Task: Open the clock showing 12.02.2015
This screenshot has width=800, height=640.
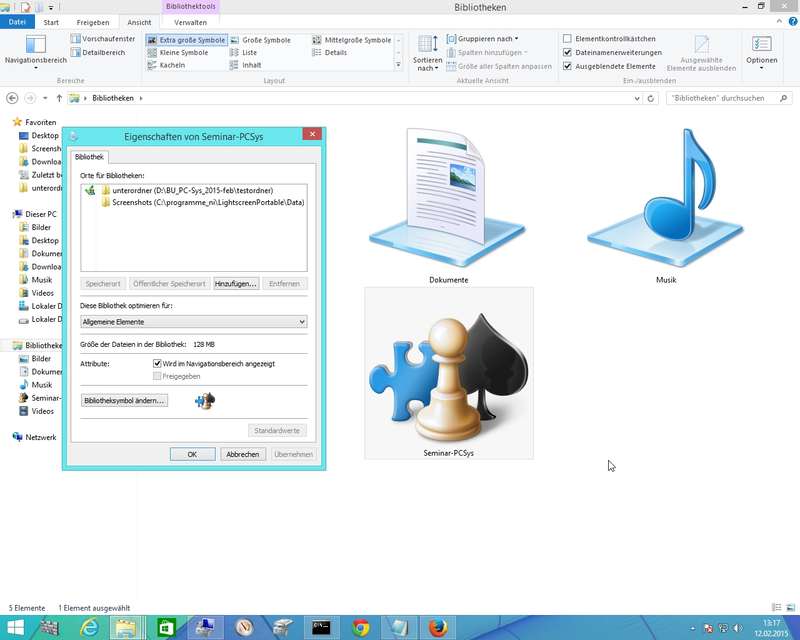Action: pos(770,628)
